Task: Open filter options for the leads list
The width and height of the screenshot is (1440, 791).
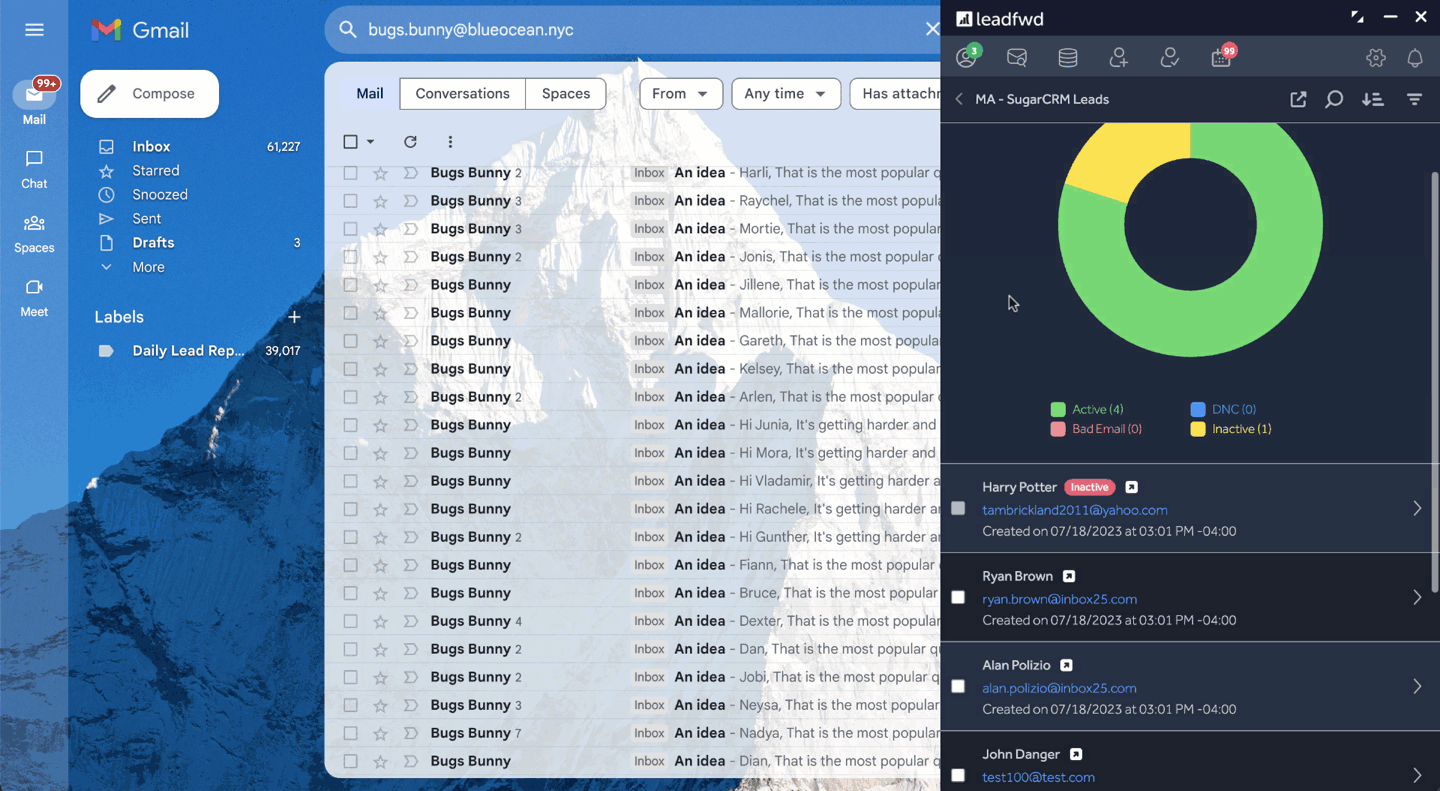Action: tap(1414, 99)
